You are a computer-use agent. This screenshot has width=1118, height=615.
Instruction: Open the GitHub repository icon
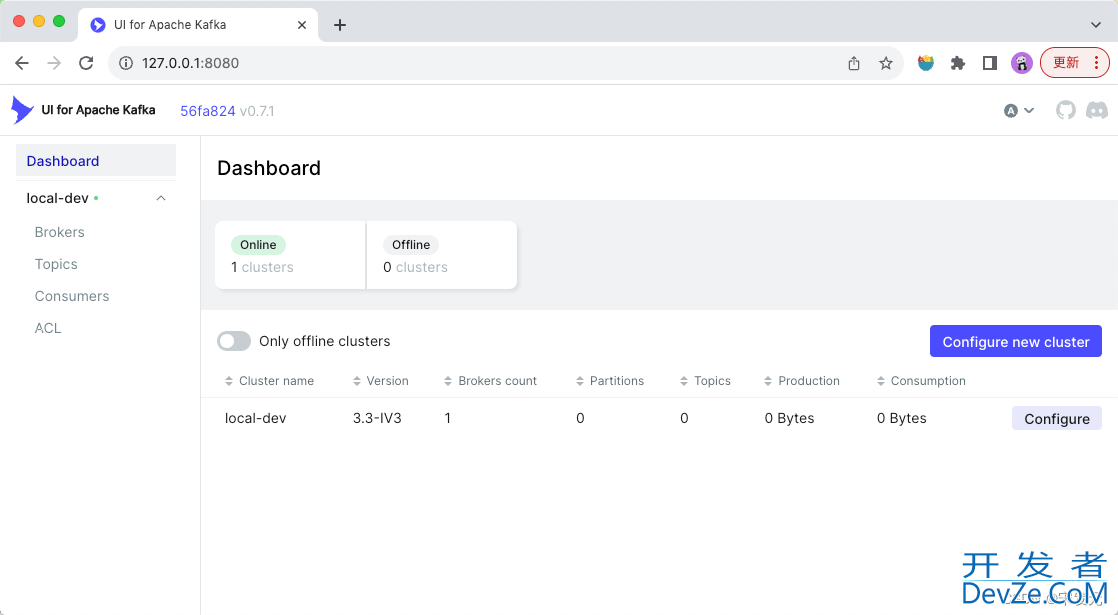[x=1065, y=110]
